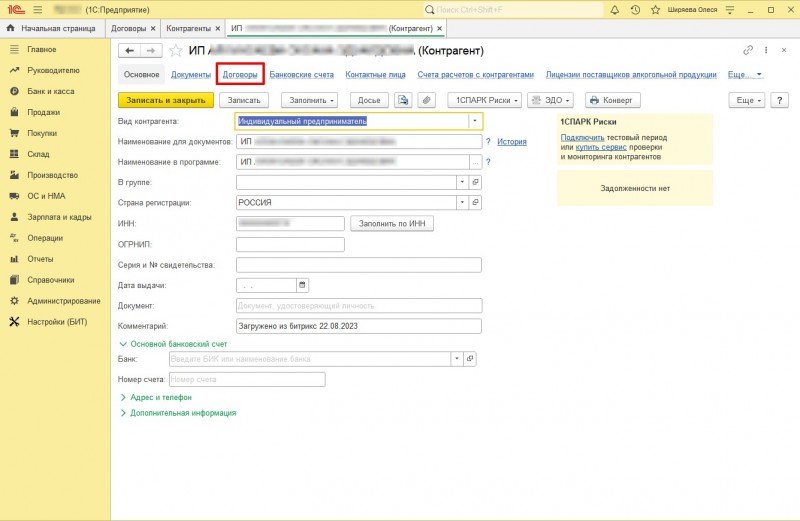This screenshot has width=800, height=521.
Task: Open the toolbar Еще dropdown button
Action: pyautogui.click(x=747, y=100)
